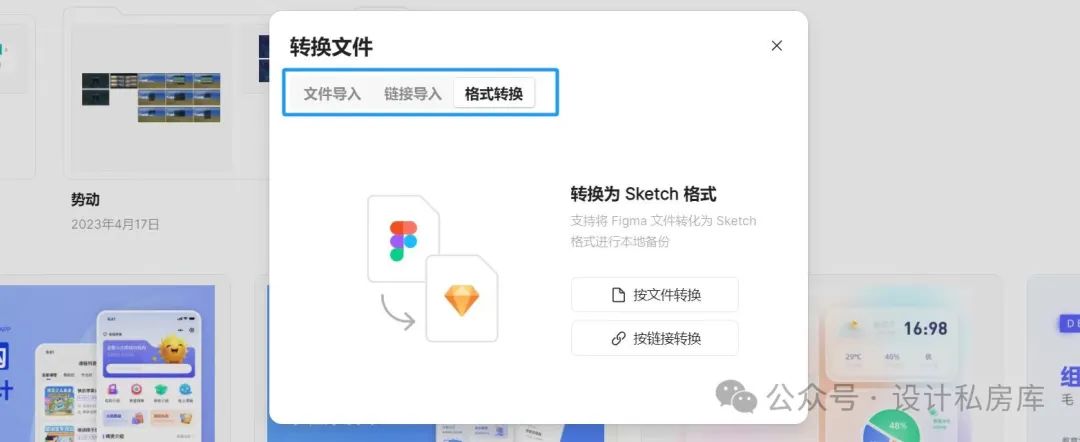Image resolution: width=1080 pixels, height=442 pixels.
Task: Click the 按文件转换 button
Action: (x=655, y=295)
